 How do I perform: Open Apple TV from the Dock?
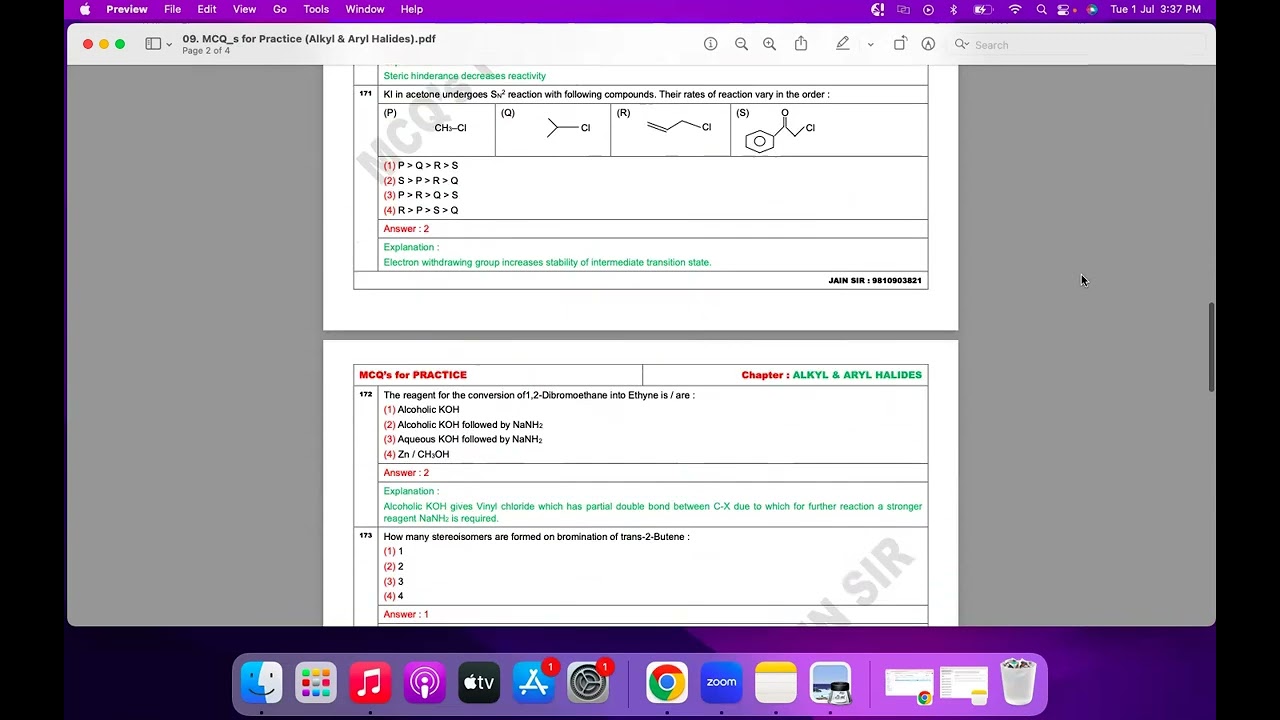[479, 683]
